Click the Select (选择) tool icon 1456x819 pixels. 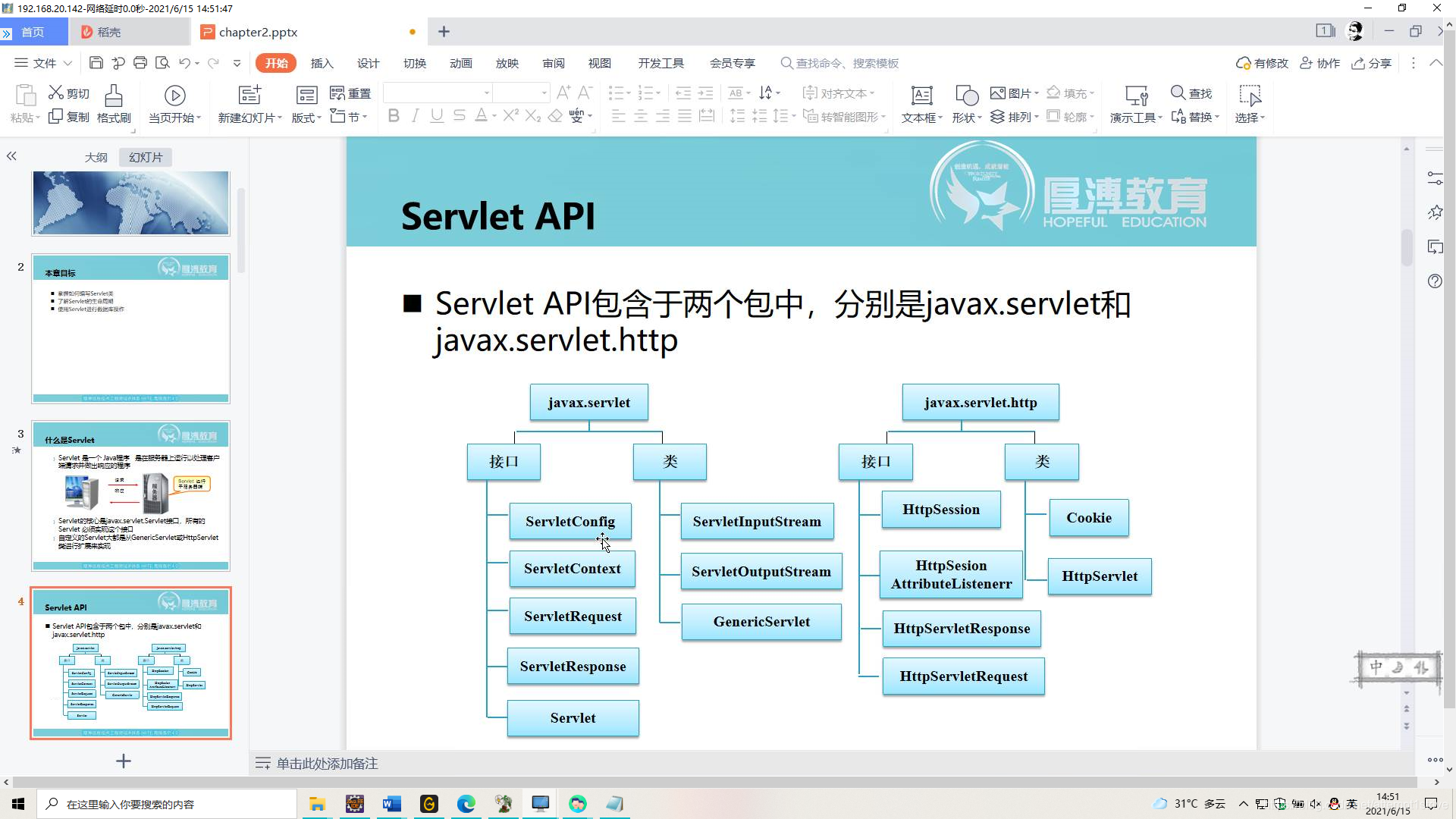click(x=1250, y=96)
